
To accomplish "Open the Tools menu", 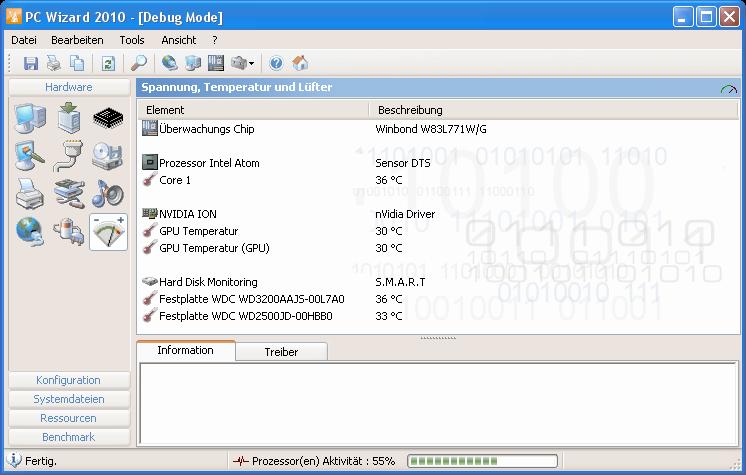I will pos(132,40).
